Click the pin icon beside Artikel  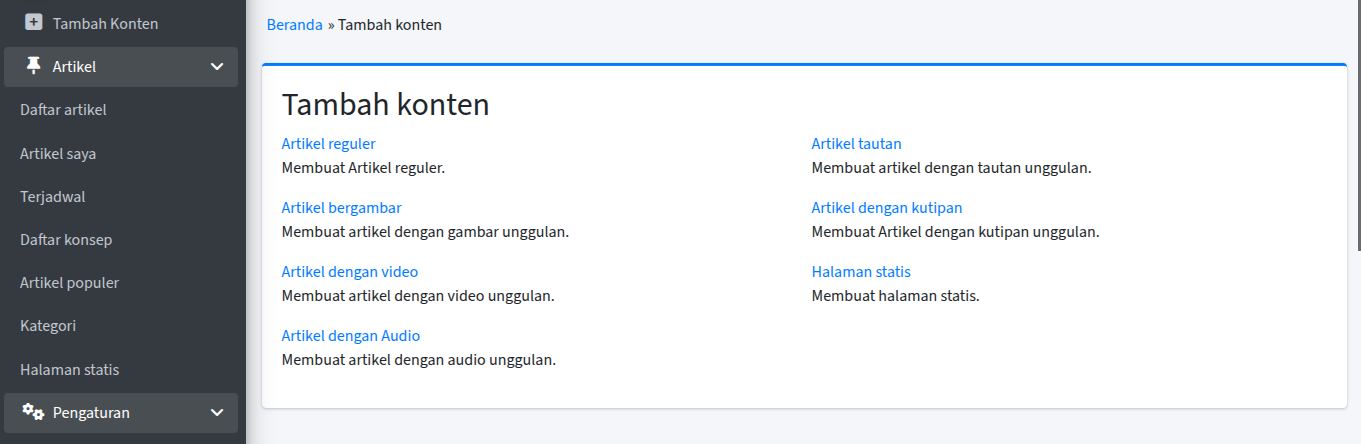[x=34, y=66]
